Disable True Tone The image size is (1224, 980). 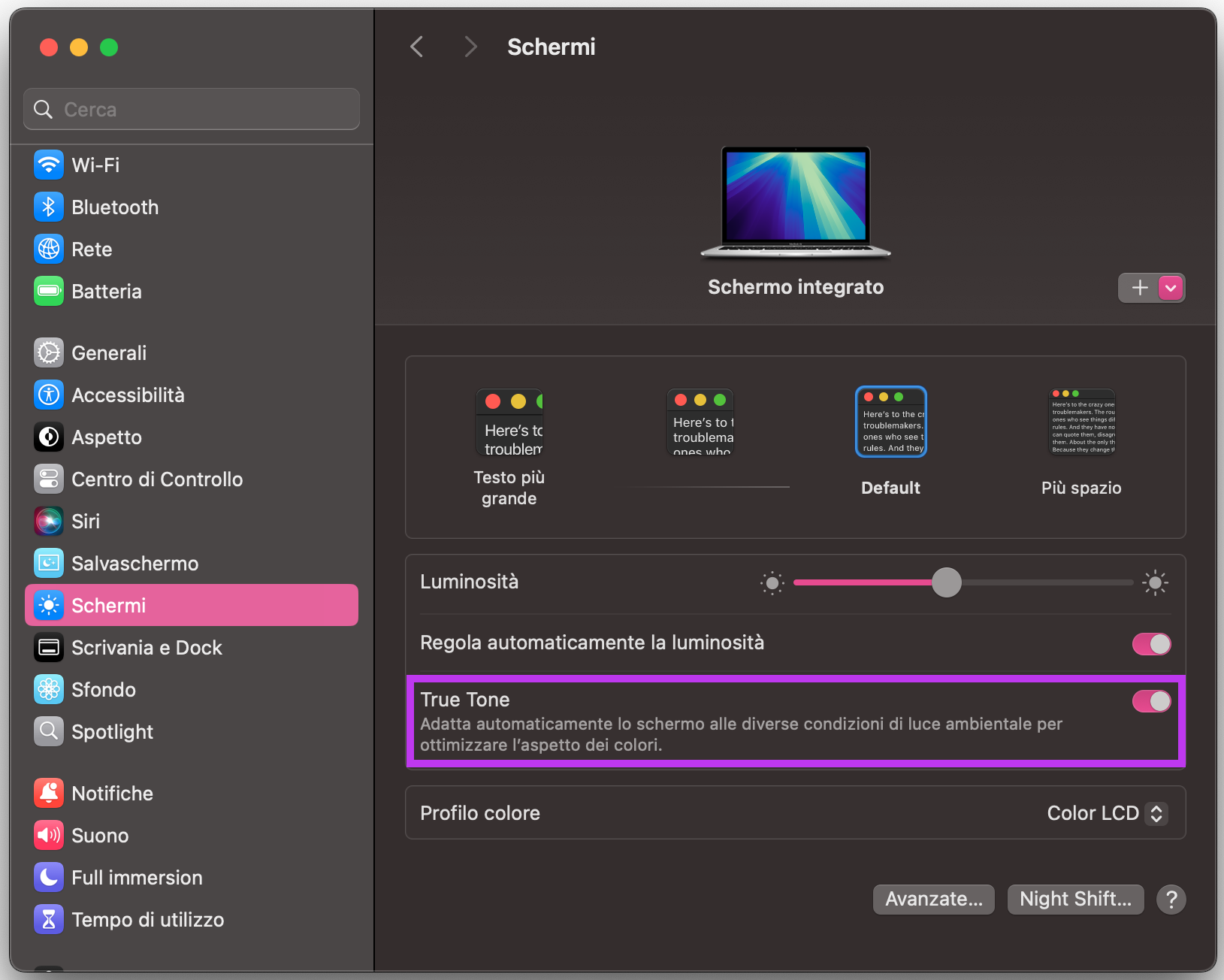click(1150, 700)
